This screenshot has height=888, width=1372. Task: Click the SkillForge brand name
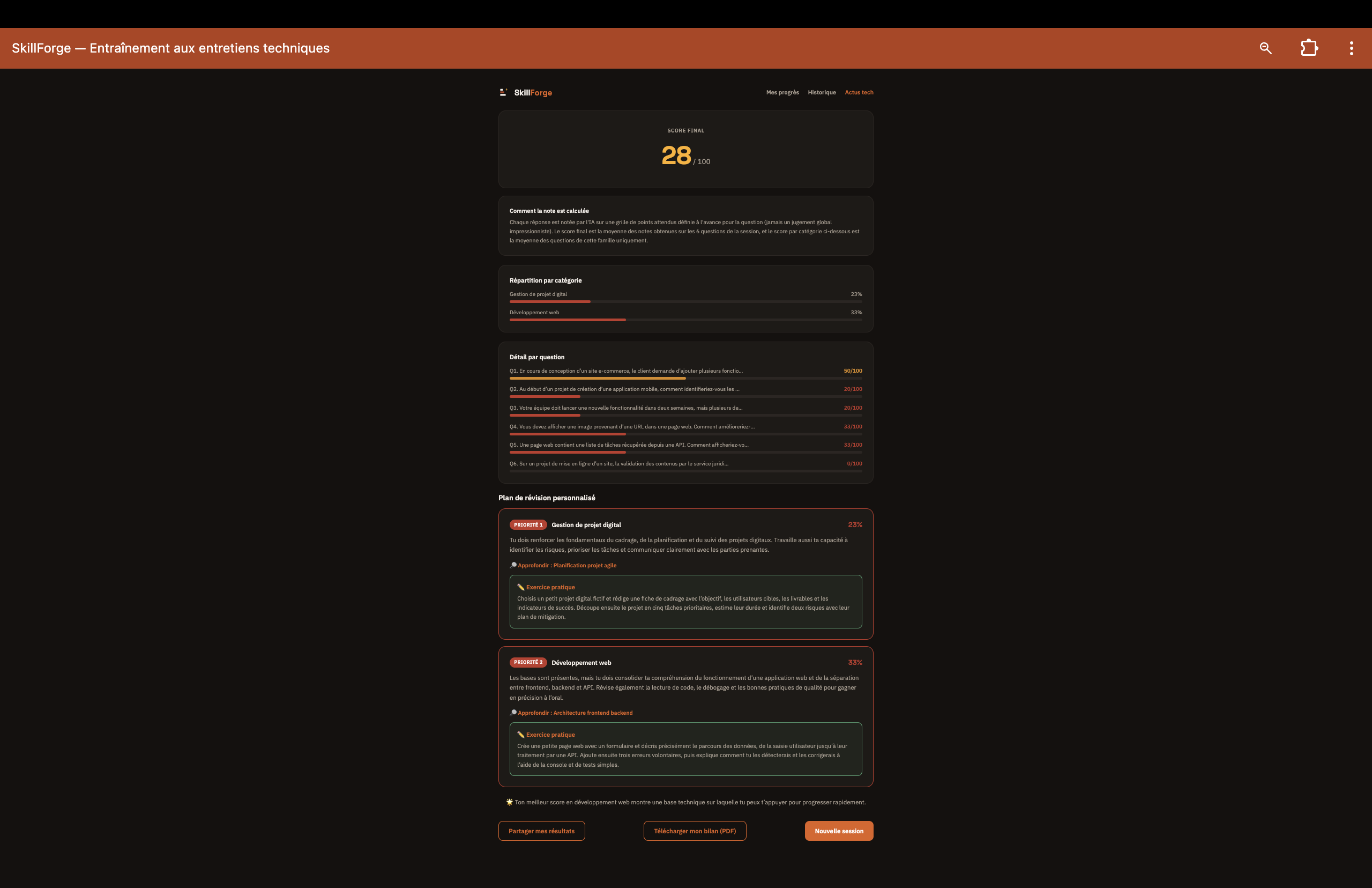pos(533,92)
